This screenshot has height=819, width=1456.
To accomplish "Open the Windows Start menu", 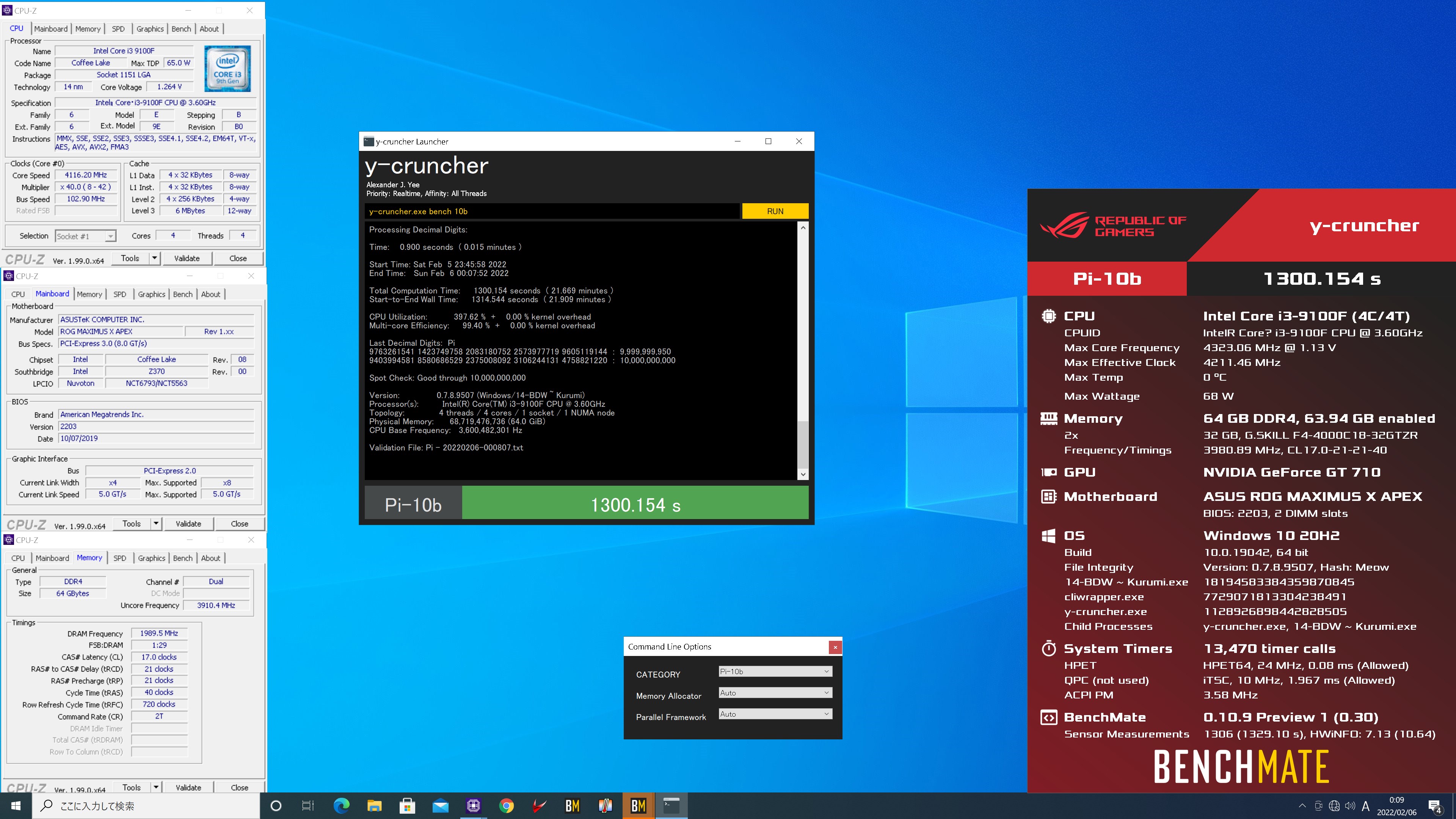I will [16, 805].
